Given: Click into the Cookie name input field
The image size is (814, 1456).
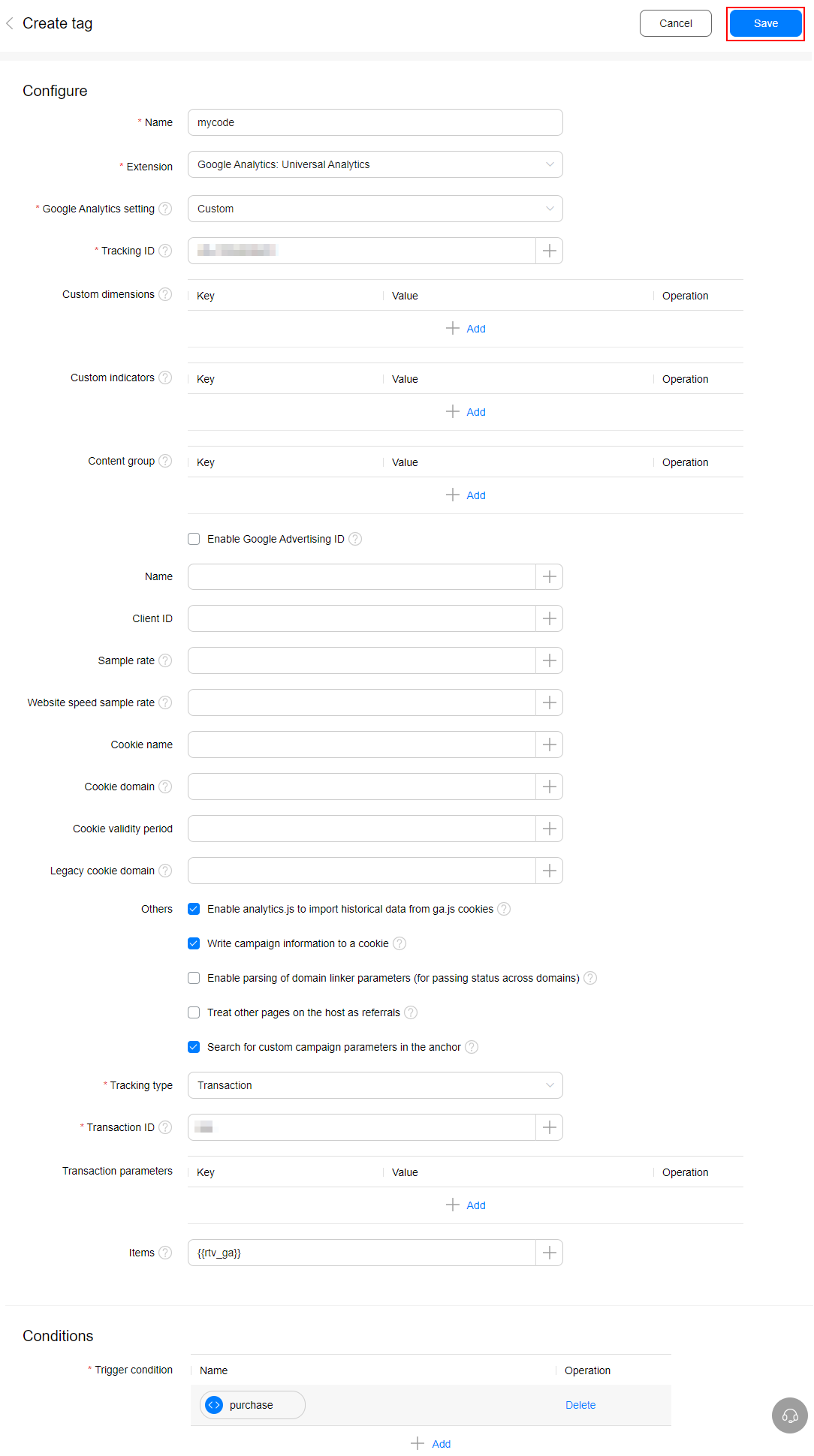Looking at the screenshot, I should (361, 745).
